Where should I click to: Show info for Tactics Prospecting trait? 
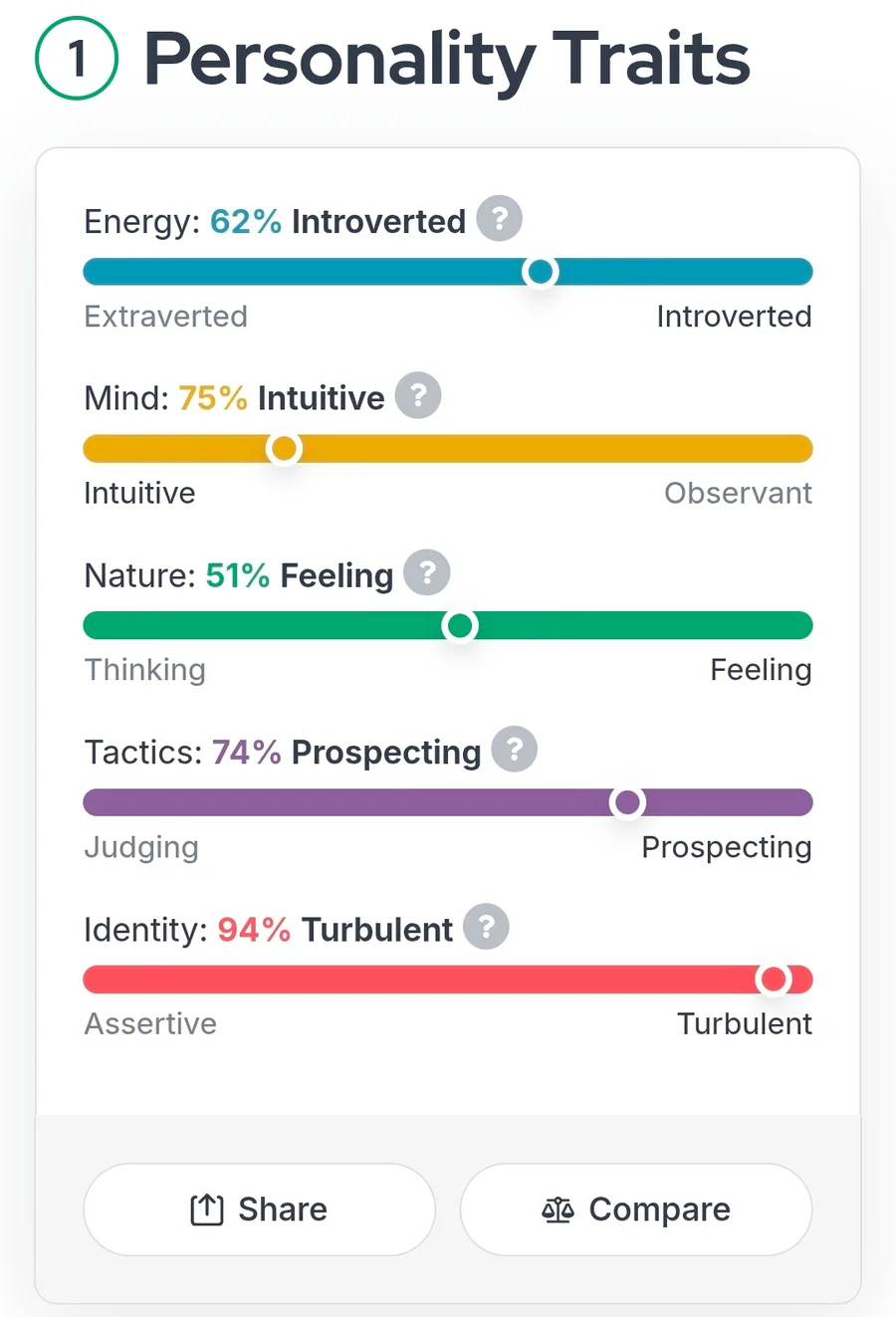tap(514, 751)
